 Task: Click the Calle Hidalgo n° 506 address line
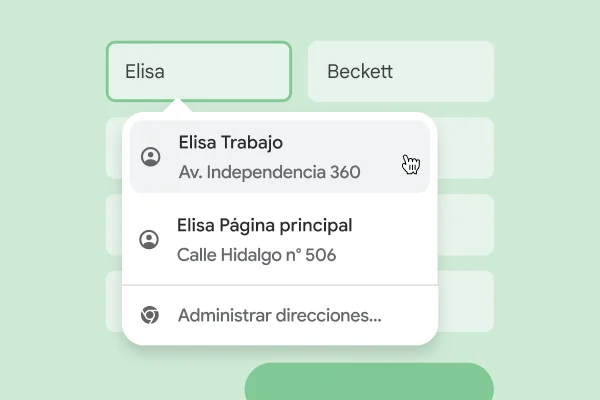pyautogui.click(x=256, y=255)
